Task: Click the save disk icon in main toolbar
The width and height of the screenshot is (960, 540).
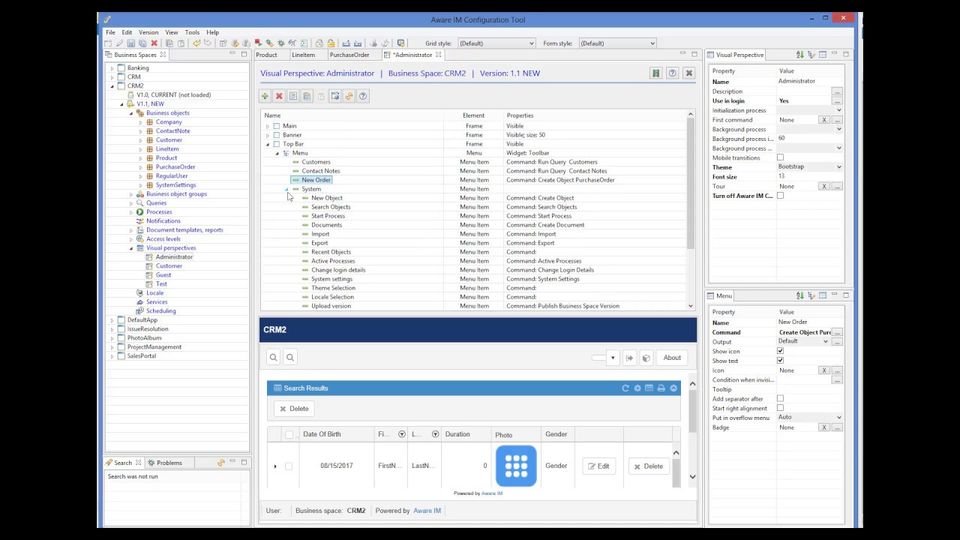Action: point(131,43)
